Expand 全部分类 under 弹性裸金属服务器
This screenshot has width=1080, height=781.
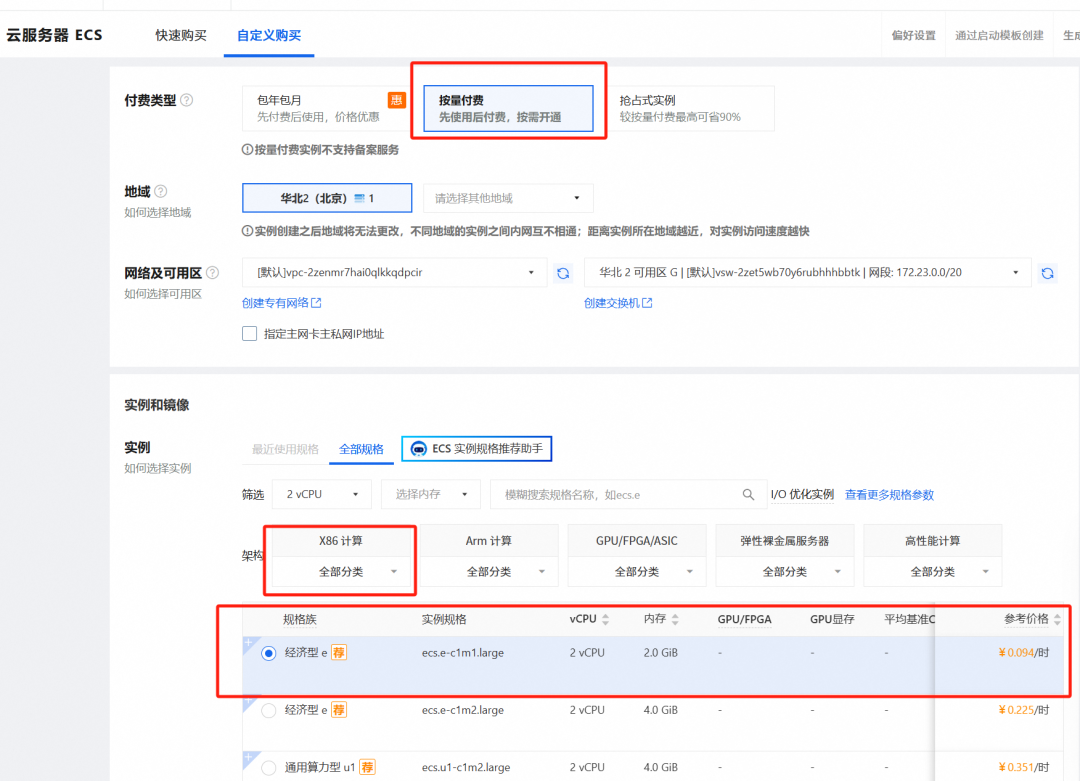point(785,572)
